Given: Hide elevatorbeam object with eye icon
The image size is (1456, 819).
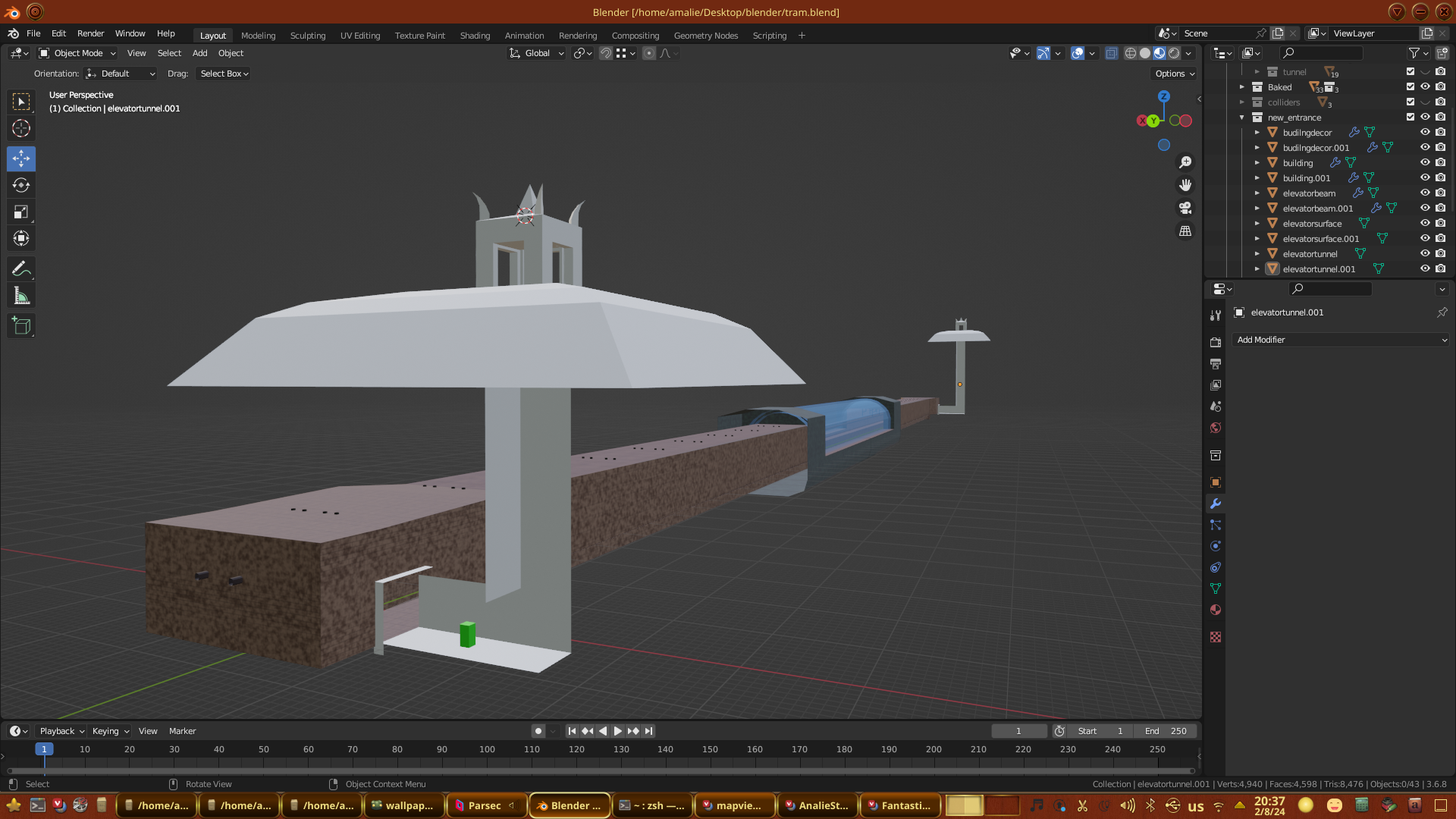Looking at the screenshot, I should tap(1425, 193).
